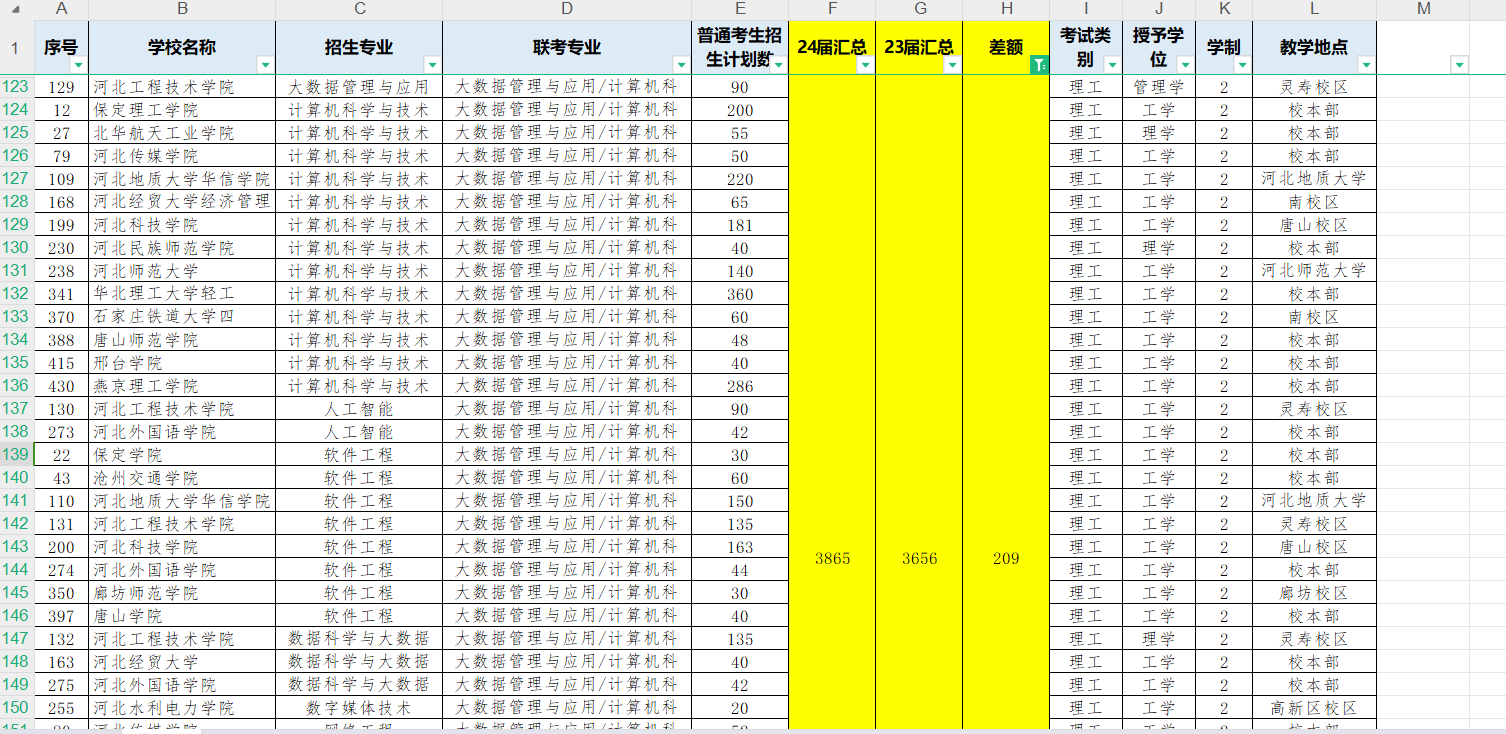Select column M header
This screenshot has height=734, width=1506.
[1424, 9]
